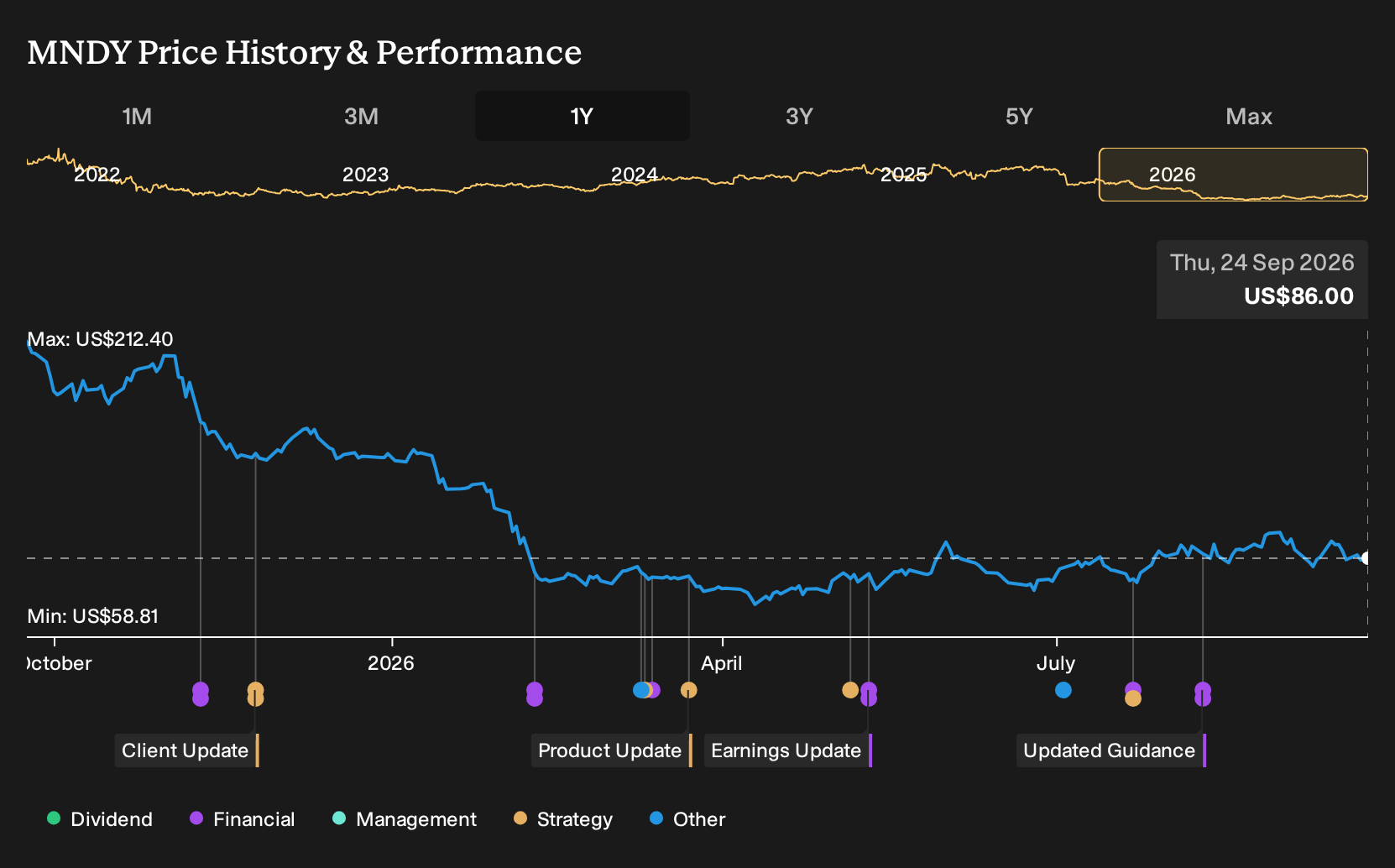Jump to 2022 in the overview chart
This screenshot has height=868, width=1395.
point(97,175)
